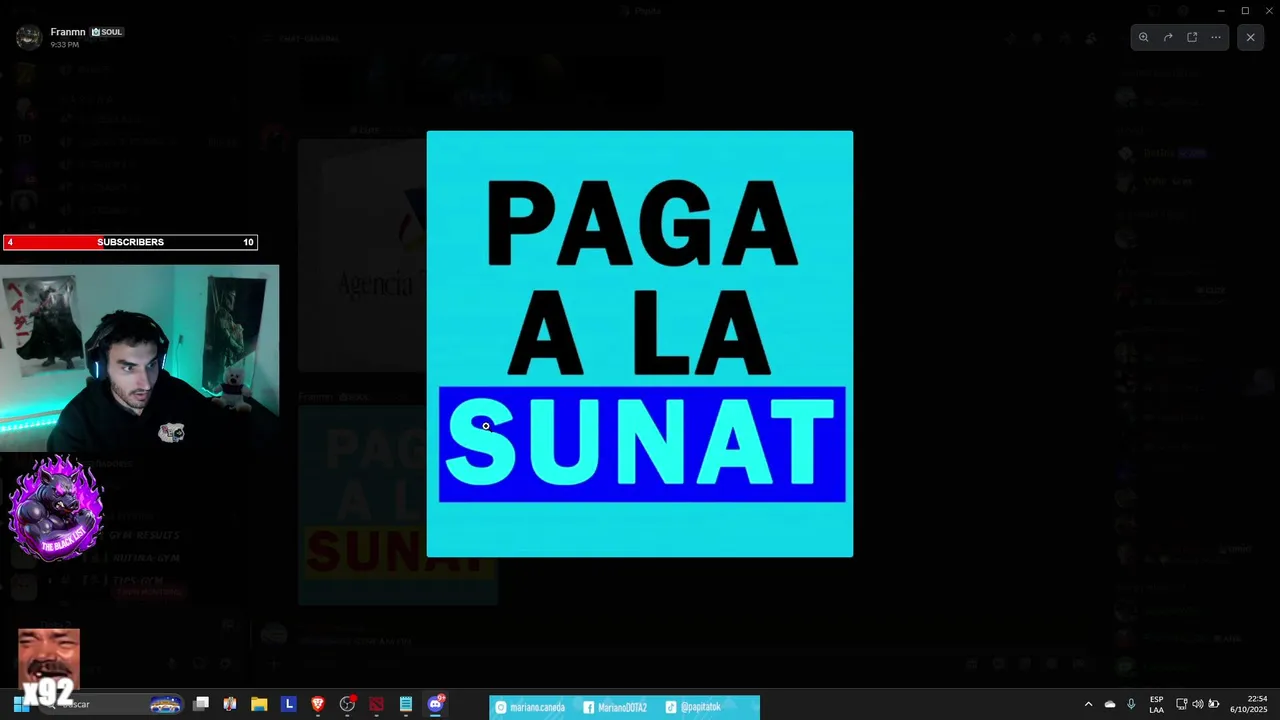
Task: Open Task View on the taskbar
Action: pos(201,704)
